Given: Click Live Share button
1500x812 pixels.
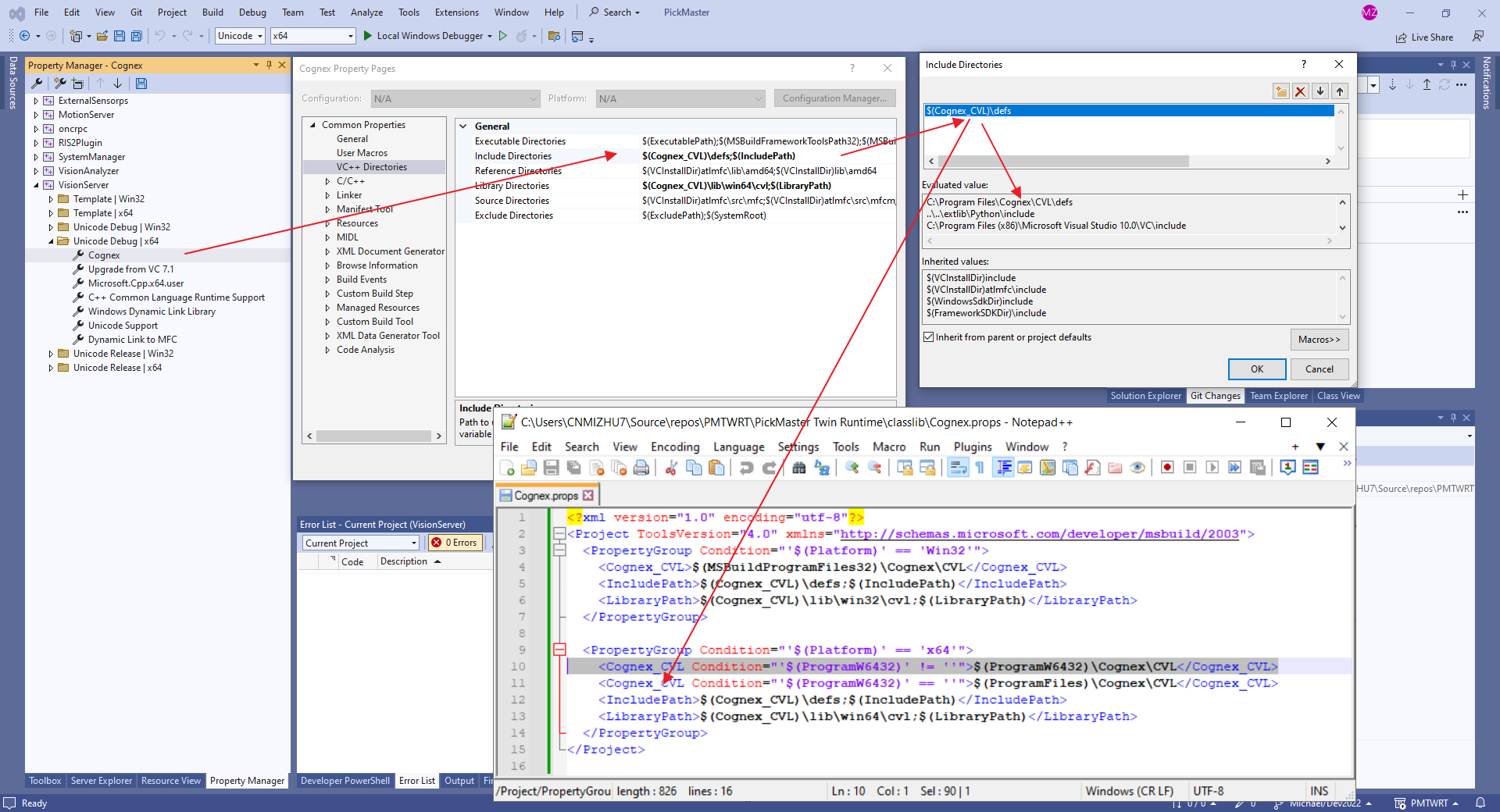Looking at the screenshot, I should pos(1425,37).
